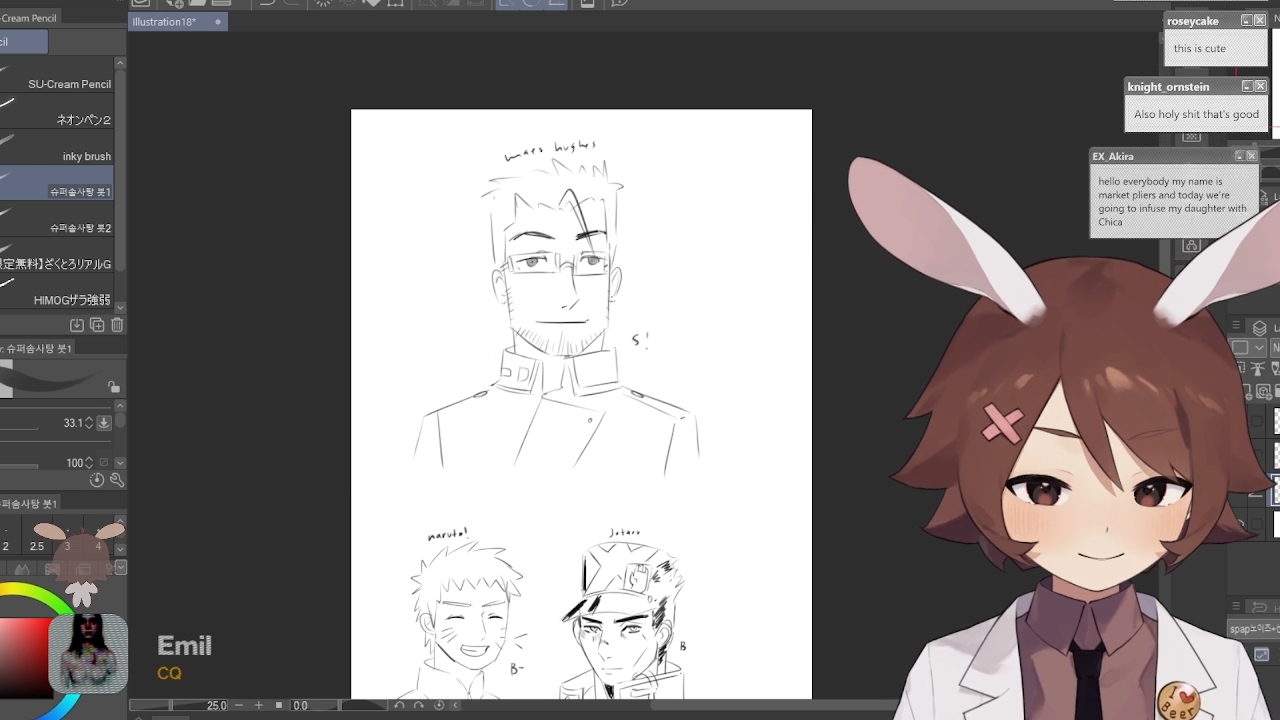Open the 슈퍼솜사탕 붓1 tool property tab
This screenshot has height=720, width=1280.
(37, 348)
